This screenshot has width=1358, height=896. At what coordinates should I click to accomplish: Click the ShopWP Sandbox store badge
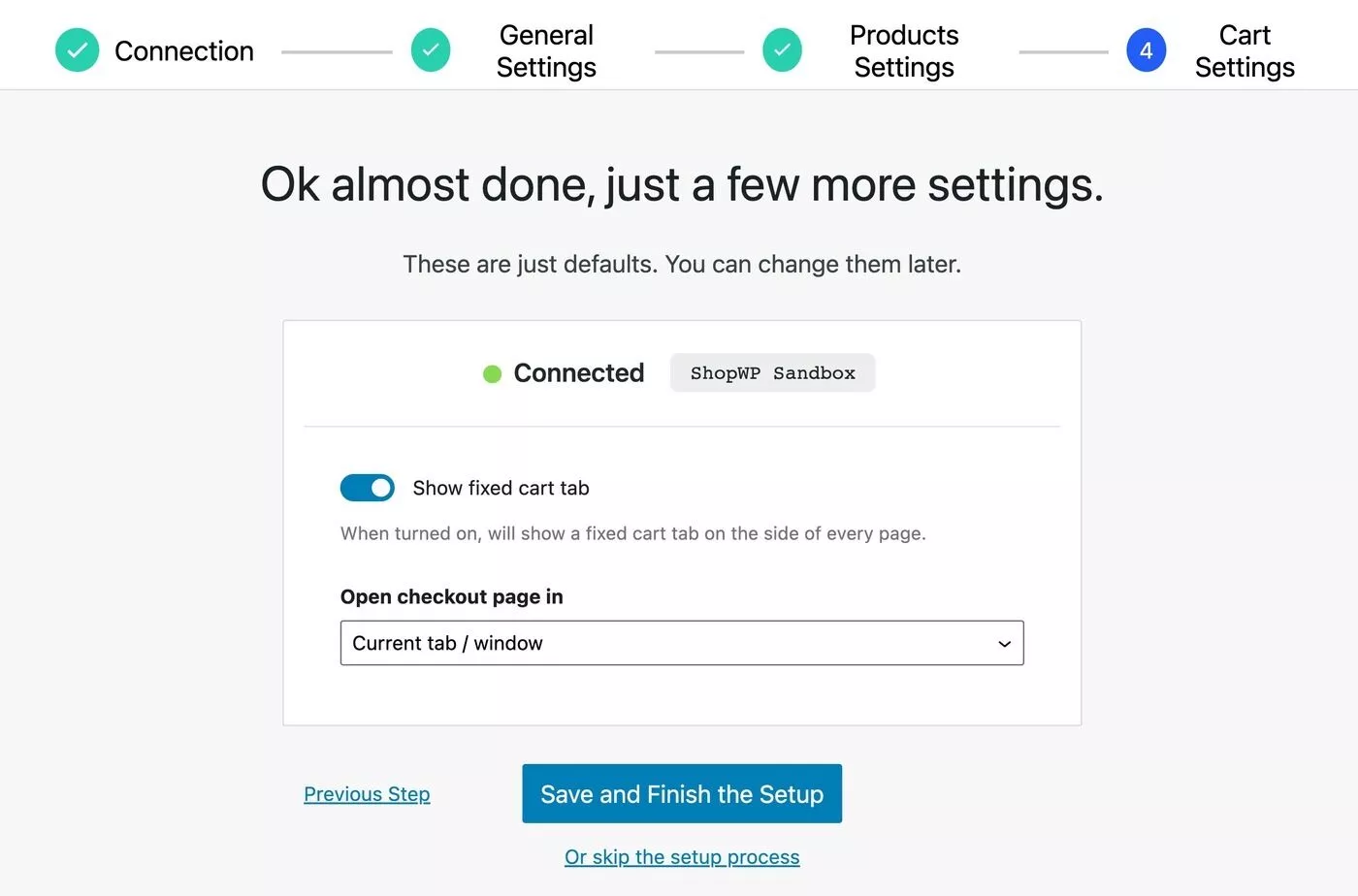tap(772, 373)
